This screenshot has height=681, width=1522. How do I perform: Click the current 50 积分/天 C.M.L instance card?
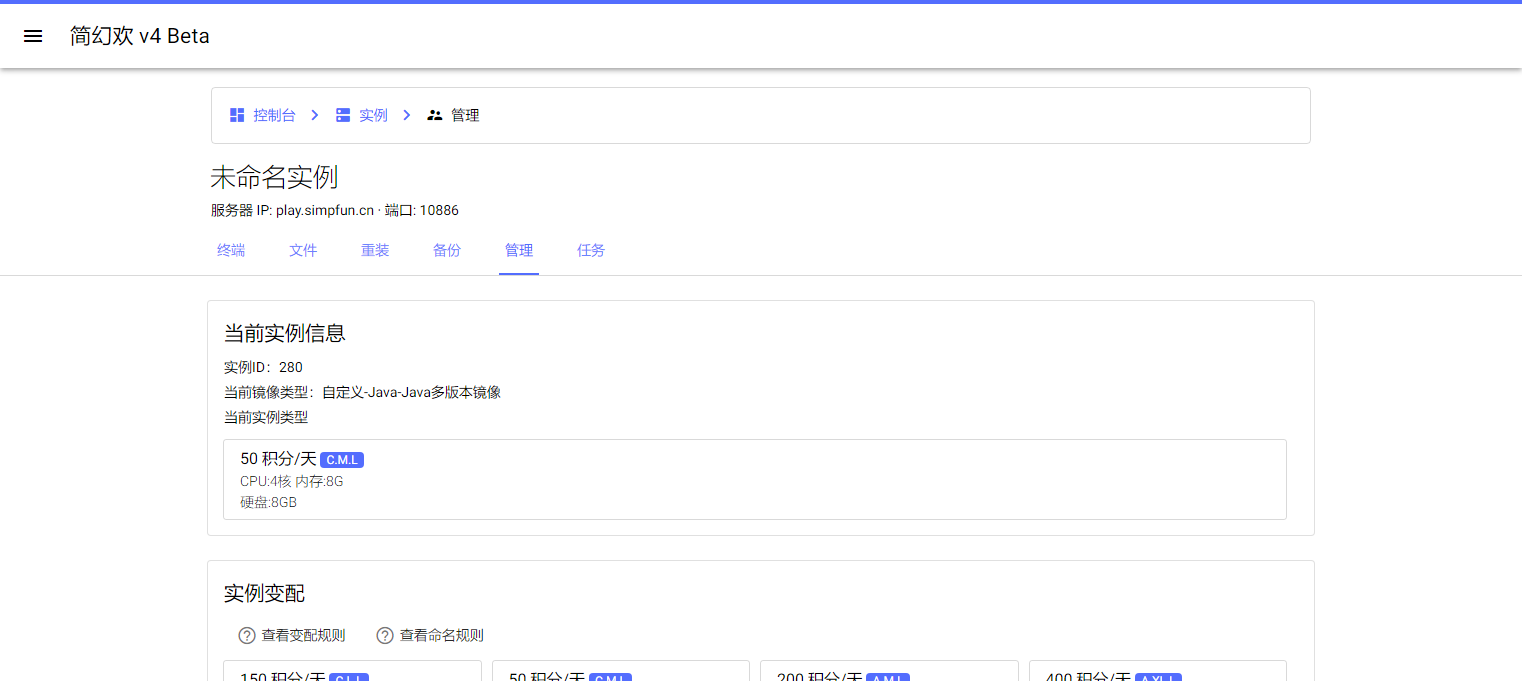(x=754, y=479)
